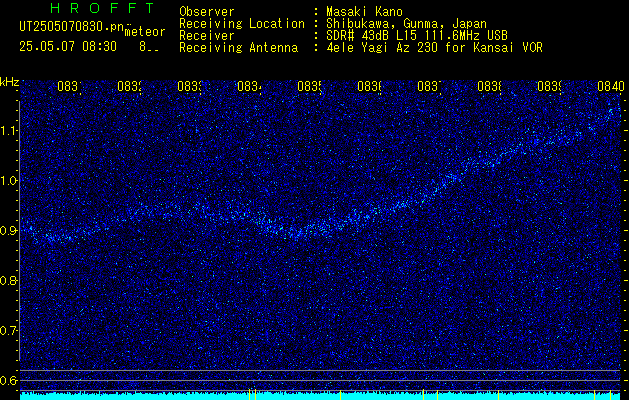Click the 'Receiver' label

207,36
